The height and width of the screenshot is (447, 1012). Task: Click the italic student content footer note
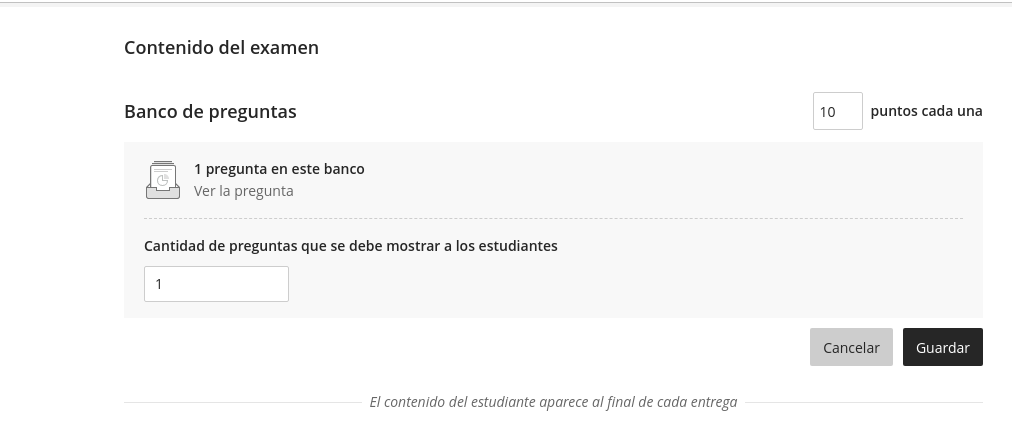(x=553, y=402)
